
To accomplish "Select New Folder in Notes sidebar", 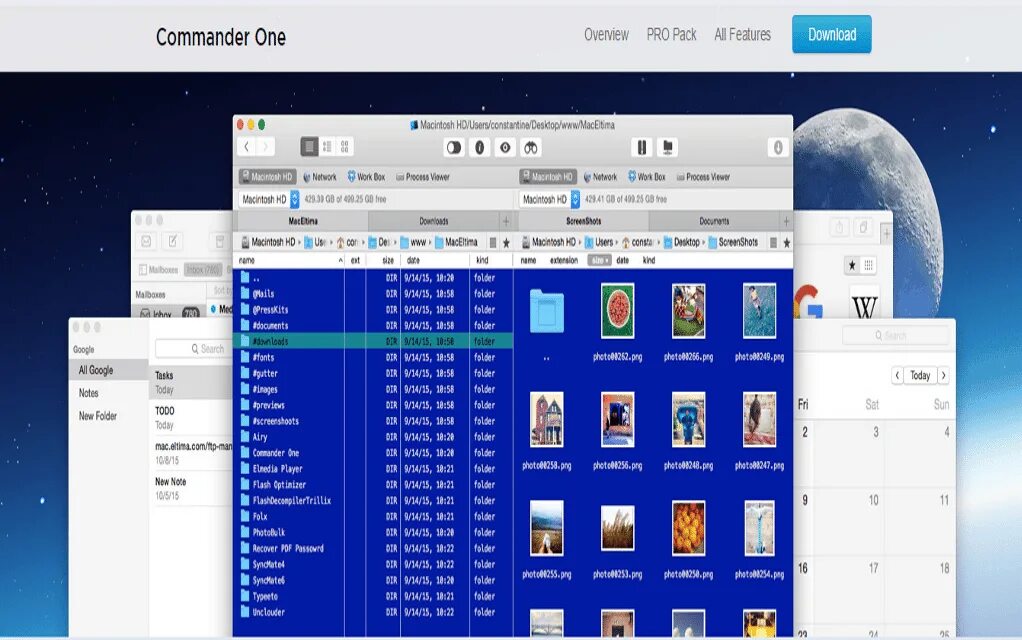I will click(x=98, y=416).
